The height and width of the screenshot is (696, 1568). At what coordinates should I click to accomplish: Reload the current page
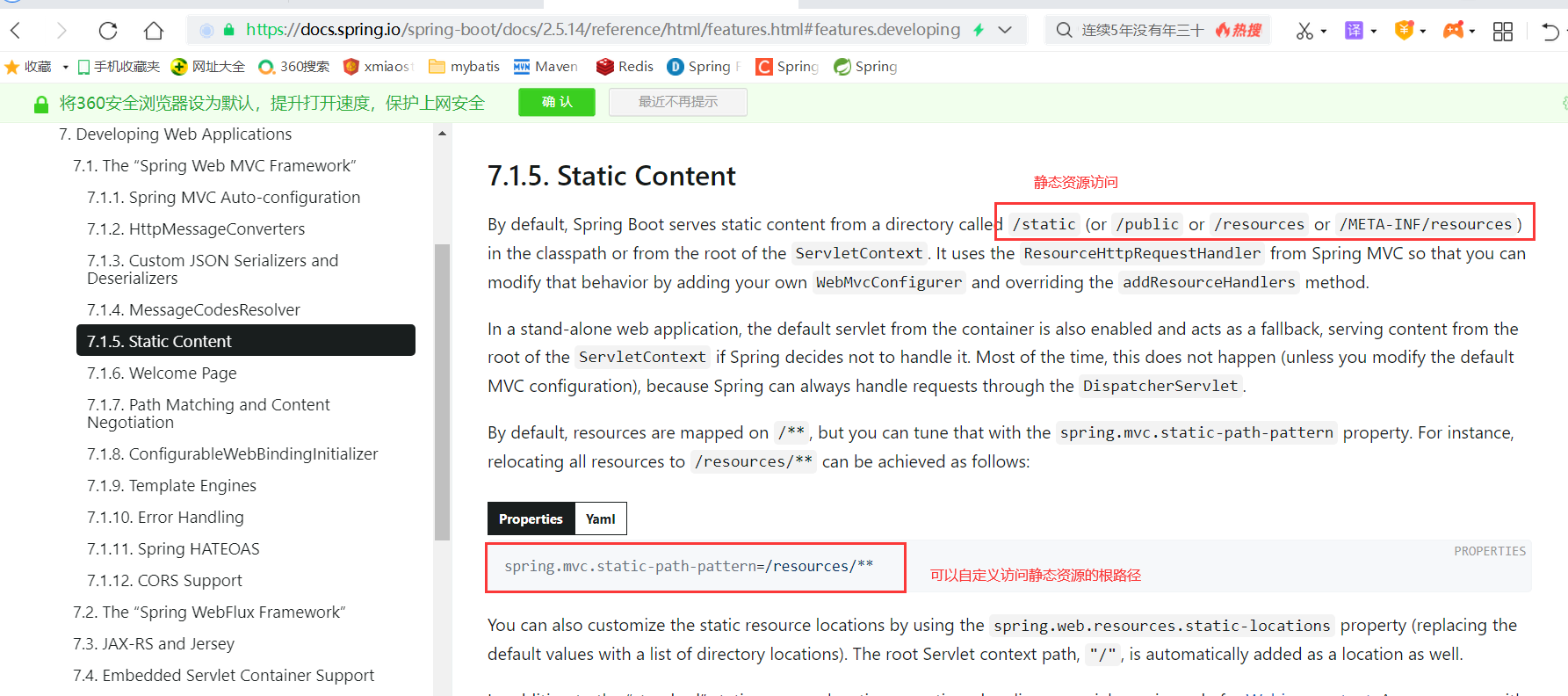click(108, 31)
